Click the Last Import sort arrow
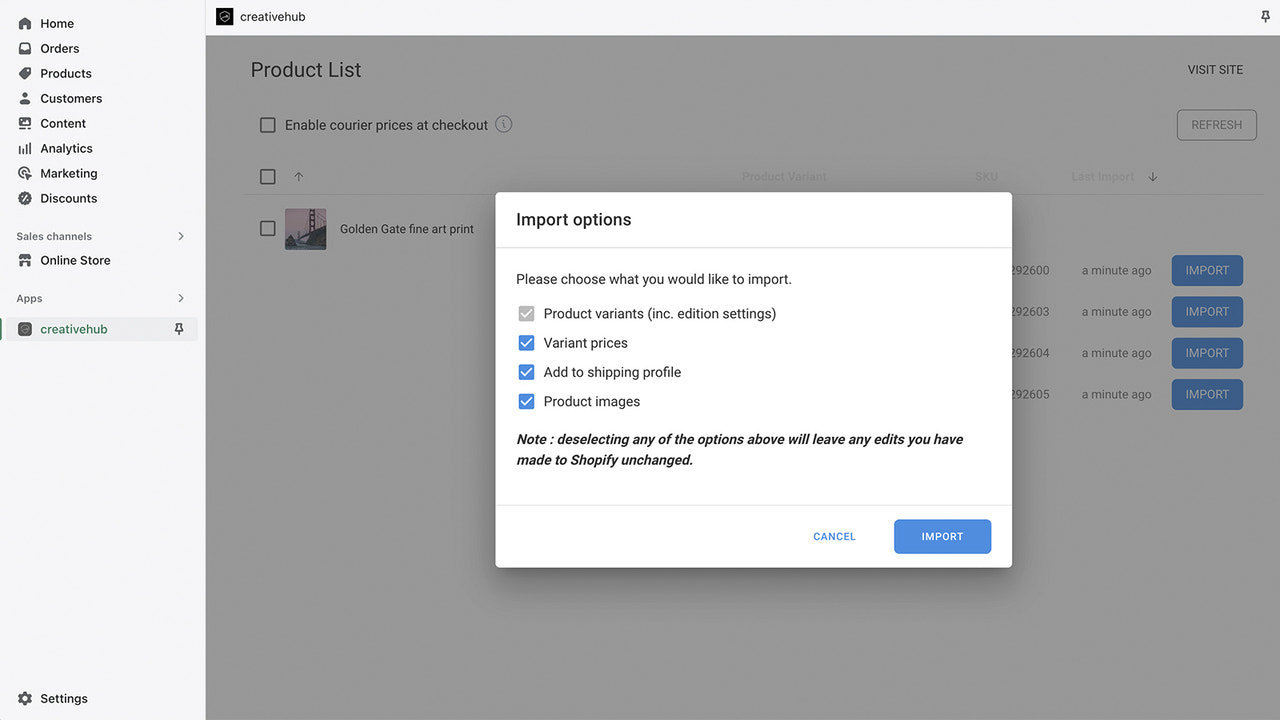1280x720 pixels. (1152, 176)
